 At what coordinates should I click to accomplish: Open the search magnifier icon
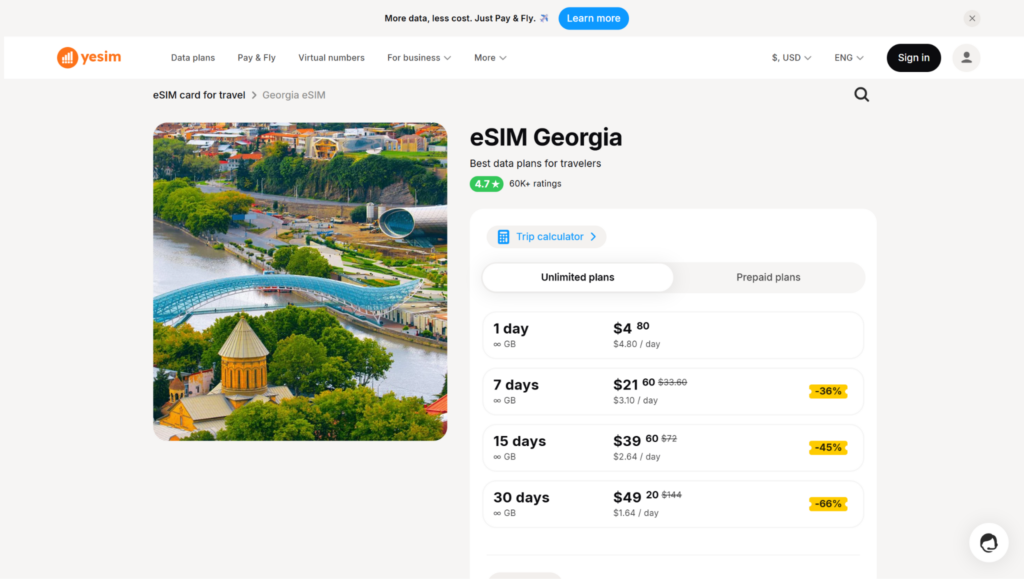(x=861, y=95)
